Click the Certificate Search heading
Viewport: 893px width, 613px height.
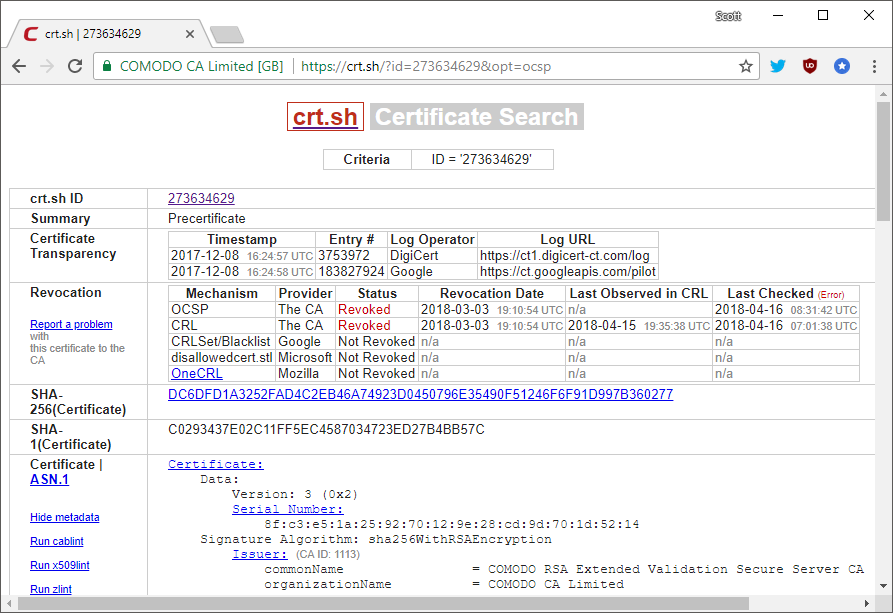pos(477,117)
